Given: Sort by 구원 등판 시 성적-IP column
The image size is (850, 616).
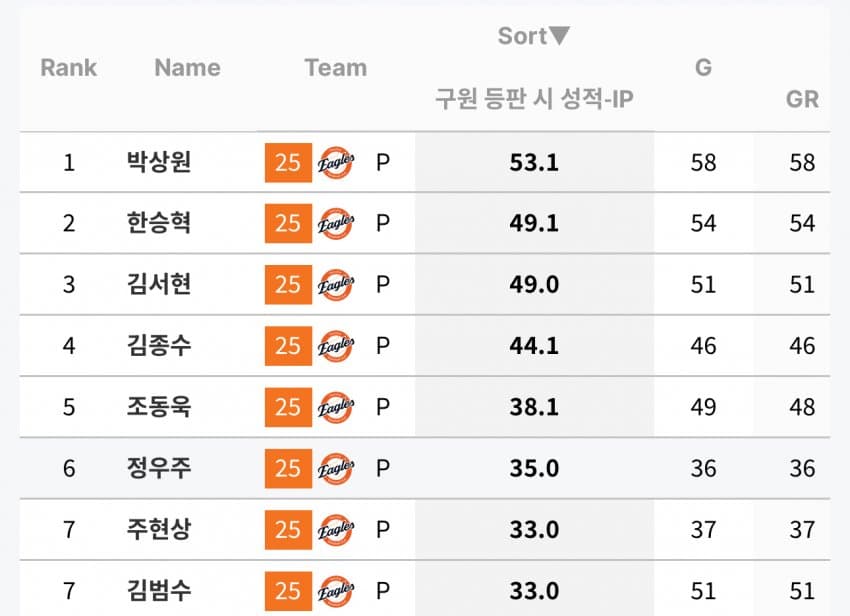Looking at the screenshot, I should 534,99.
